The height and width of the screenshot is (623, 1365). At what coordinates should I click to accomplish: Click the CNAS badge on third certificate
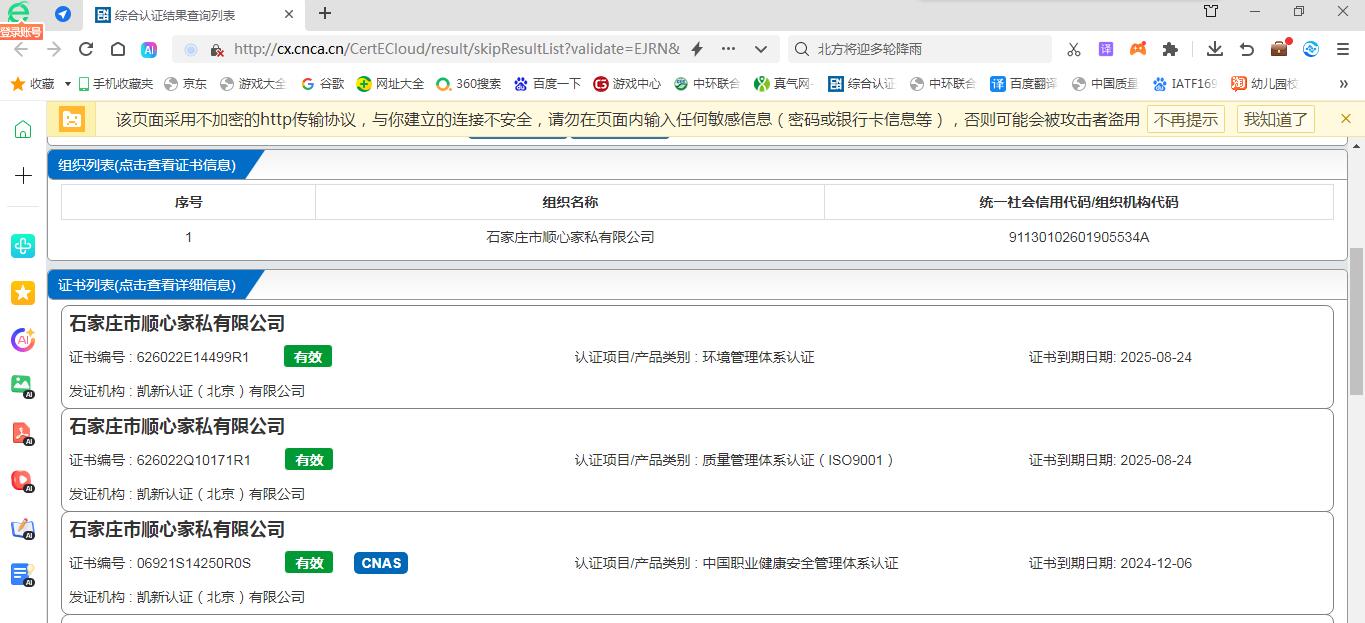tap(381, 563)
